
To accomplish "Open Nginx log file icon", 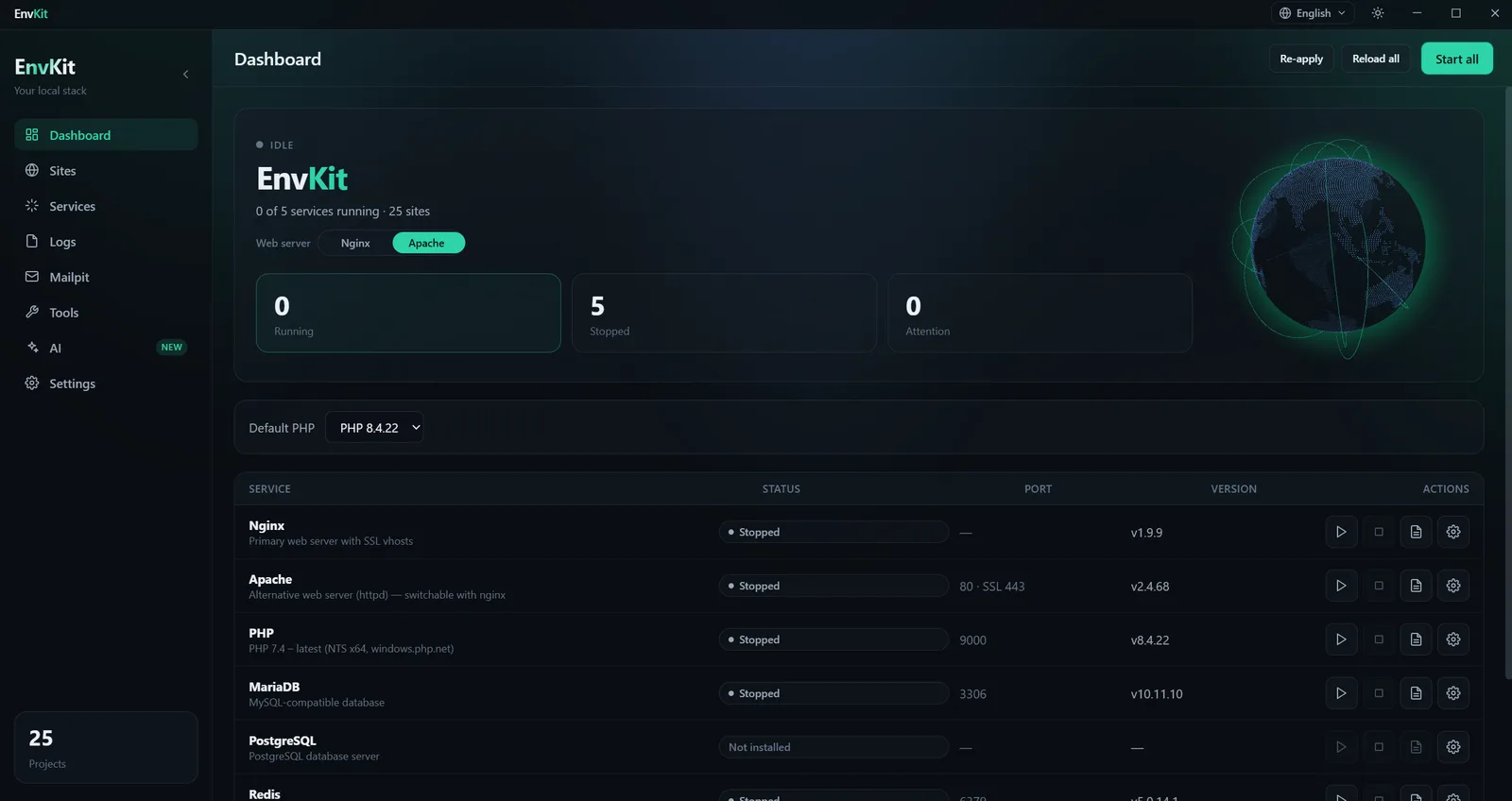I will click(x=1416, y=532).
